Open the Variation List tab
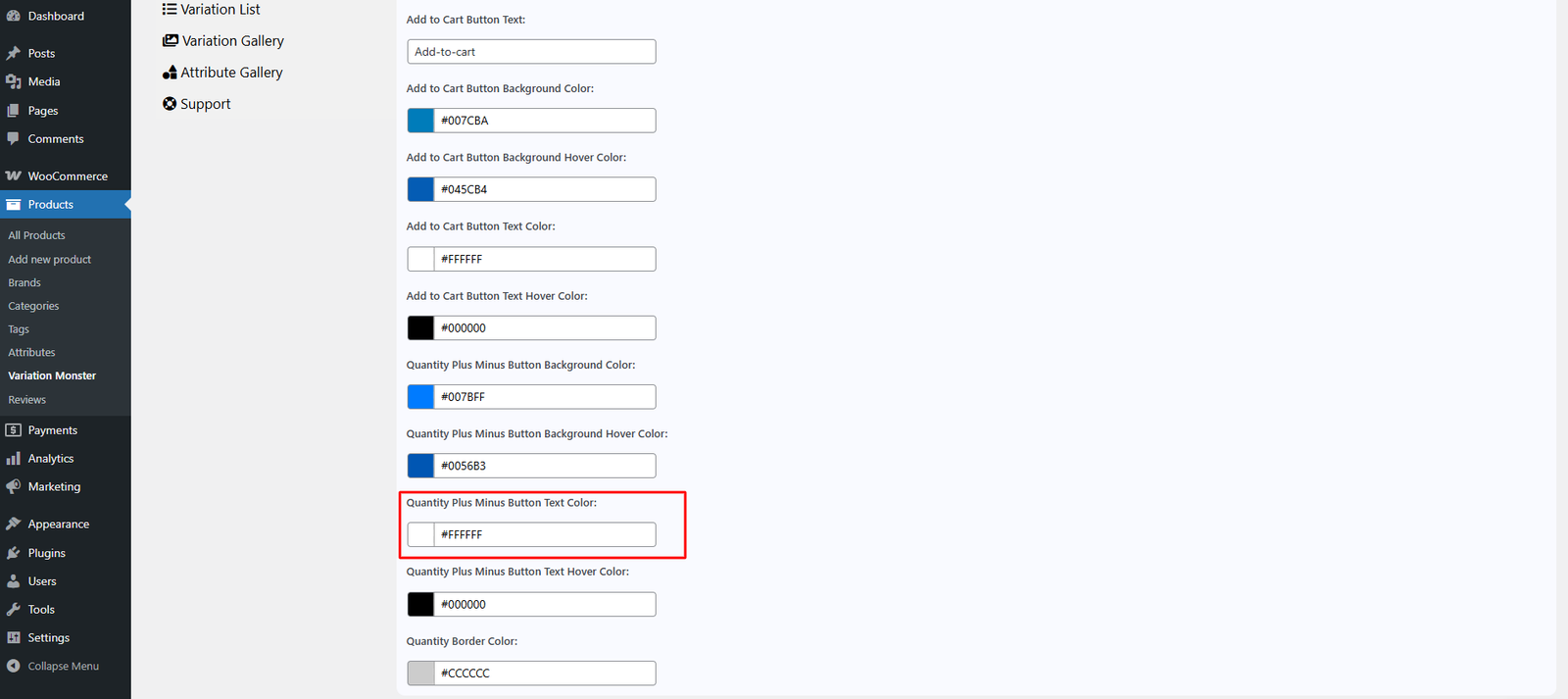The image size is (1568, 699). [212, 10]
